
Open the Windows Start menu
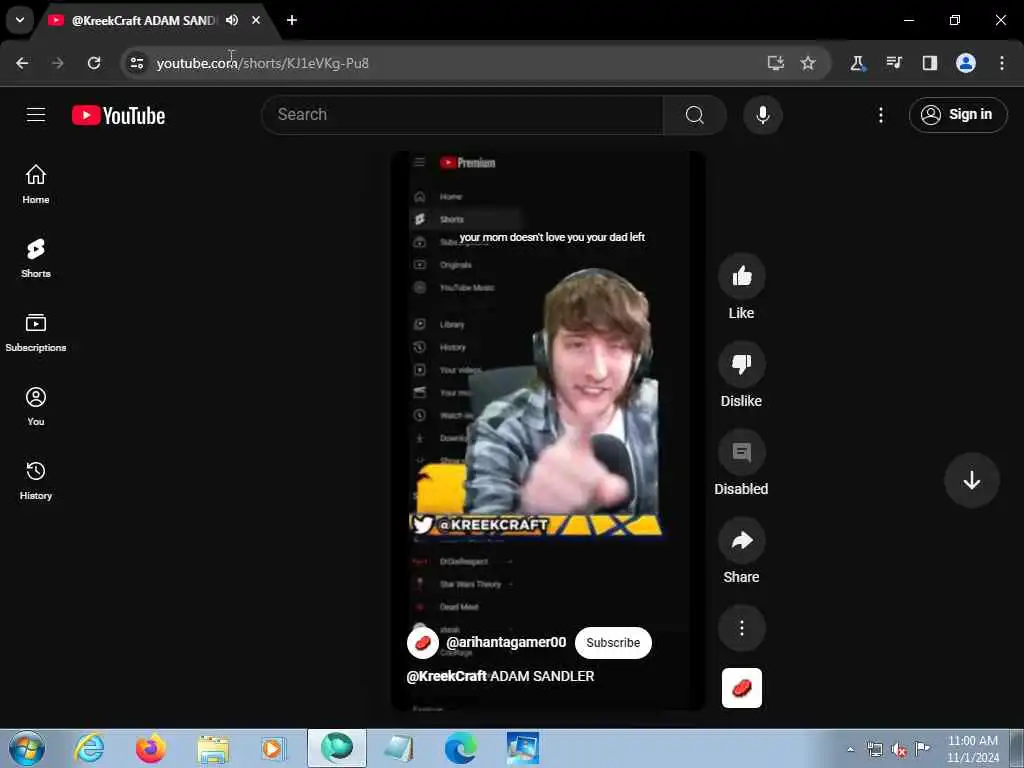pos(27,748)
